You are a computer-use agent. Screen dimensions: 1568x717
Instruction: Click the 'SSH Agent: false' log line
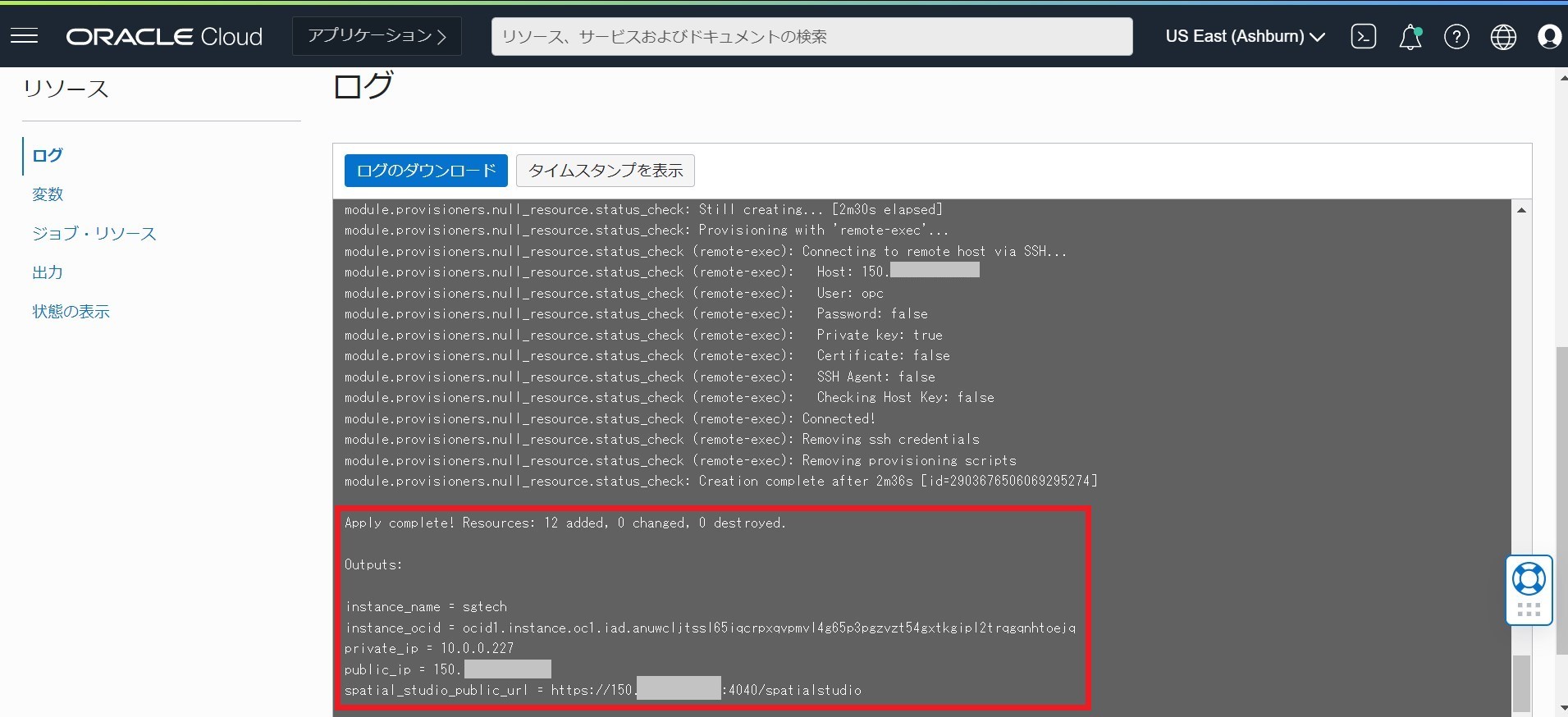point(639,377)
